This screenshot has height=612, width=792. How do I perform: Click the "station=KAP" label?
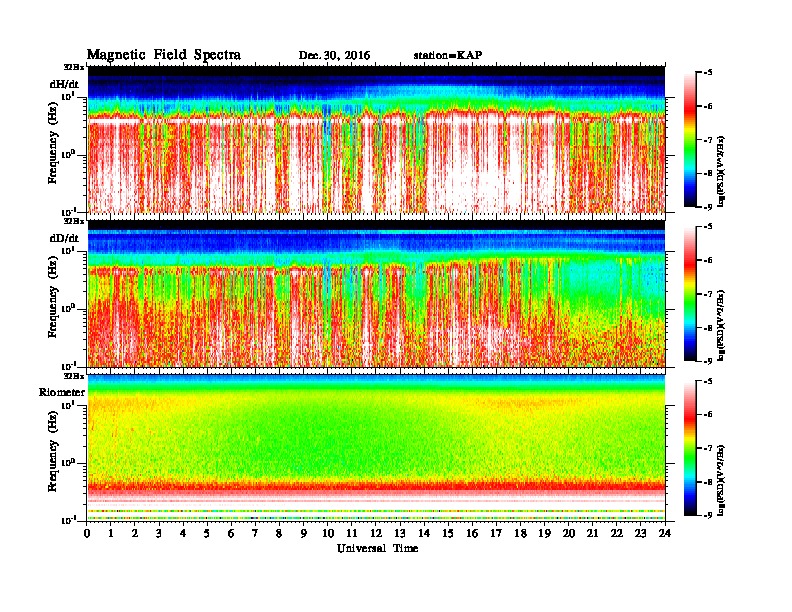coord(448,55)
